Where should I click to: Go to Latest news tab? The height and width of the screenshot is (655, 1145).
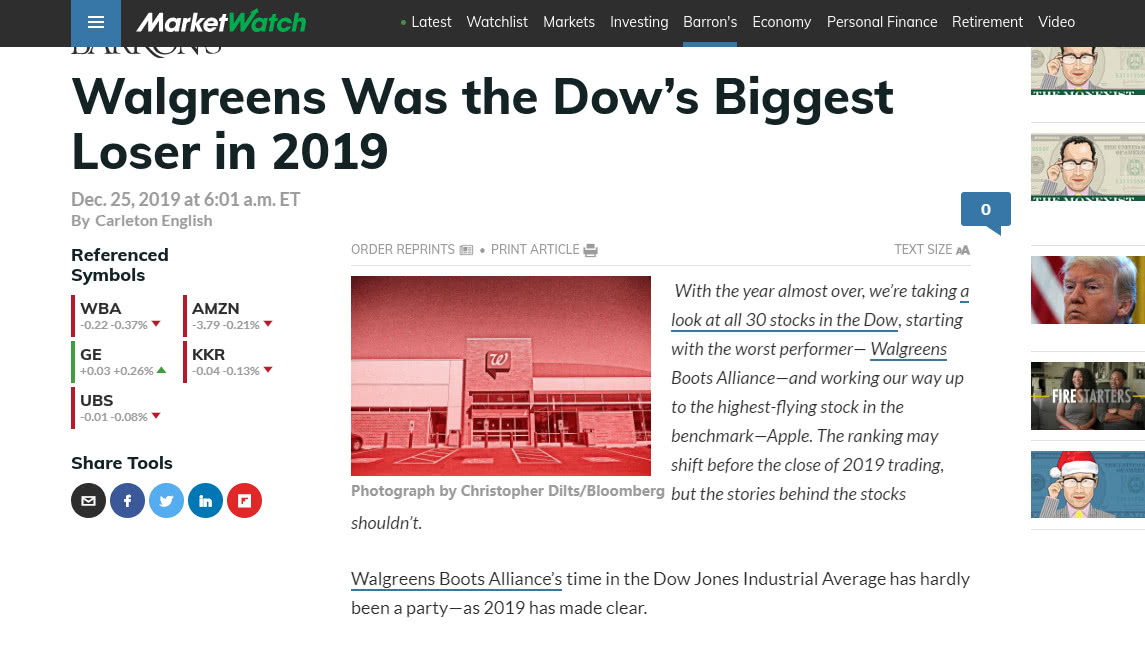431,22
